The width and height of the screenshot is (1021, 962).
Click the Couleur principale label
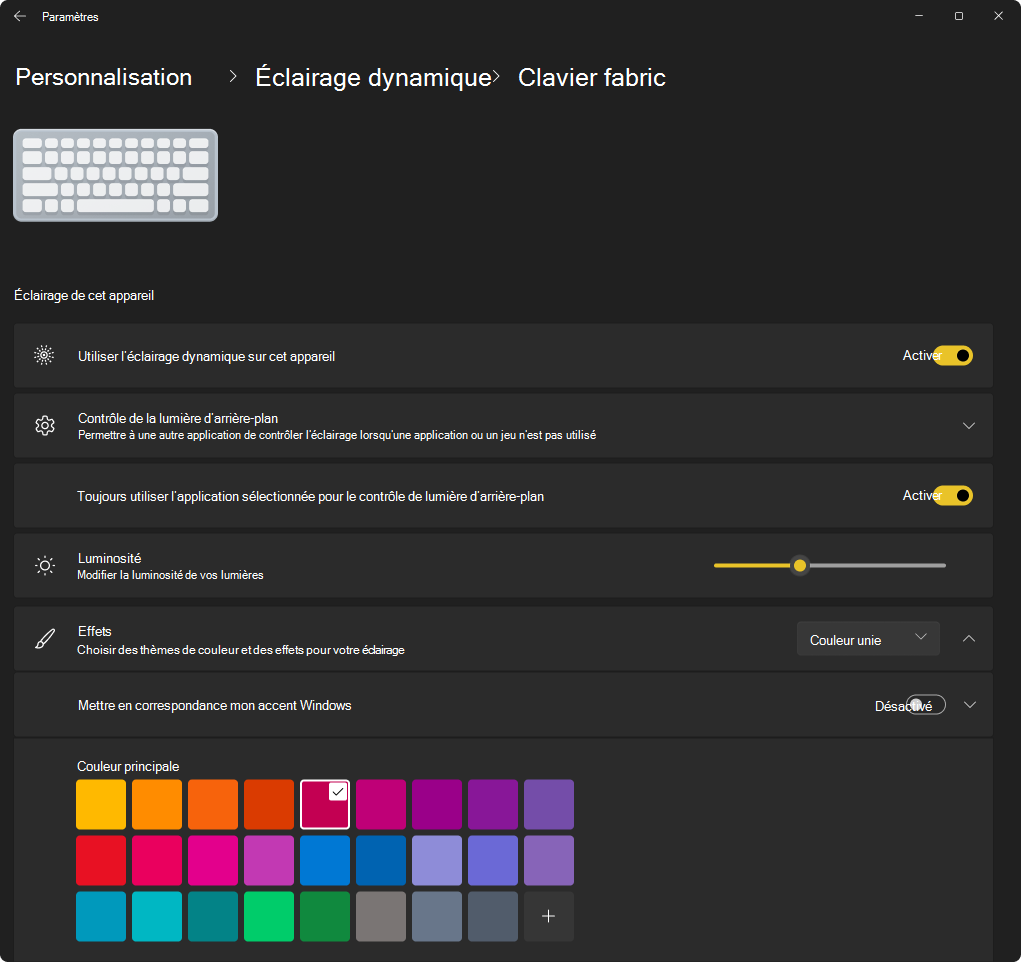[128, 766]
